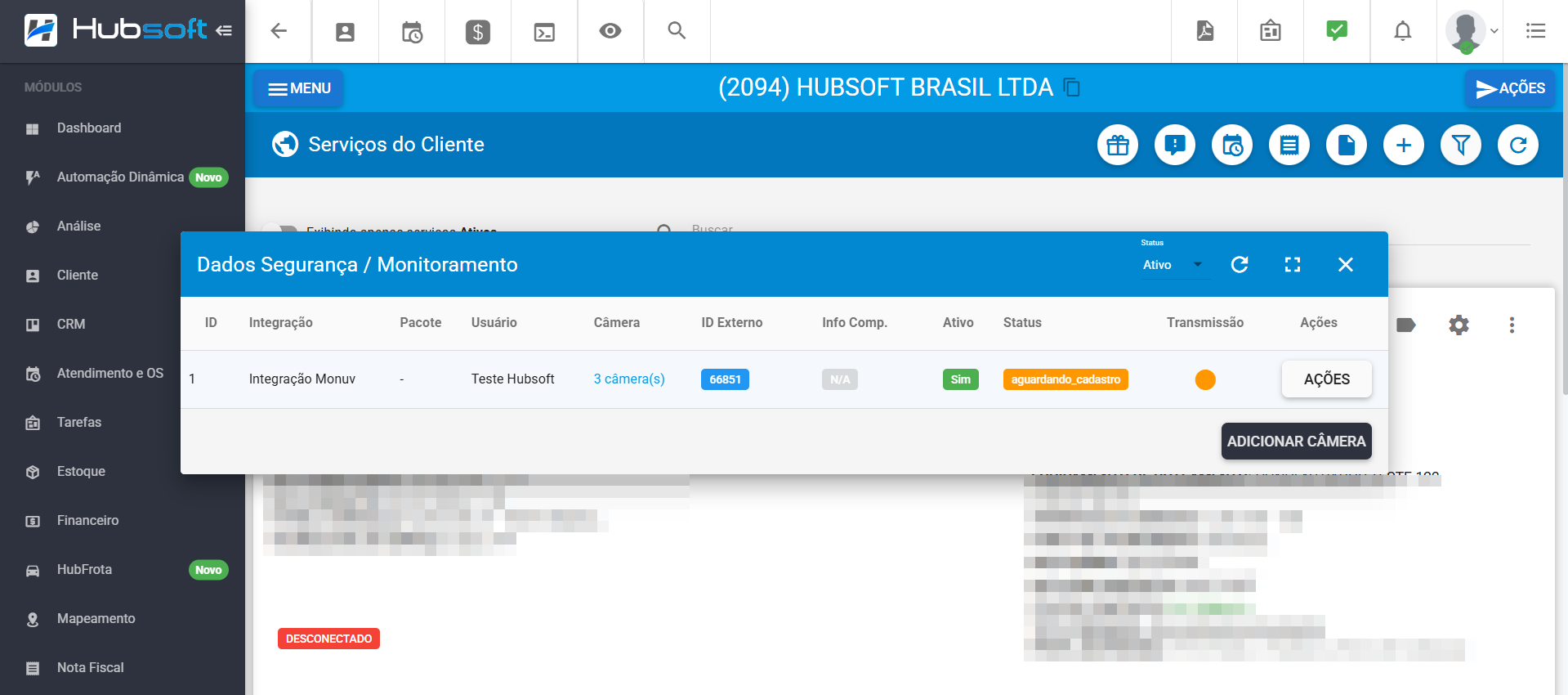Open Tarefas module

coord(90,423)
